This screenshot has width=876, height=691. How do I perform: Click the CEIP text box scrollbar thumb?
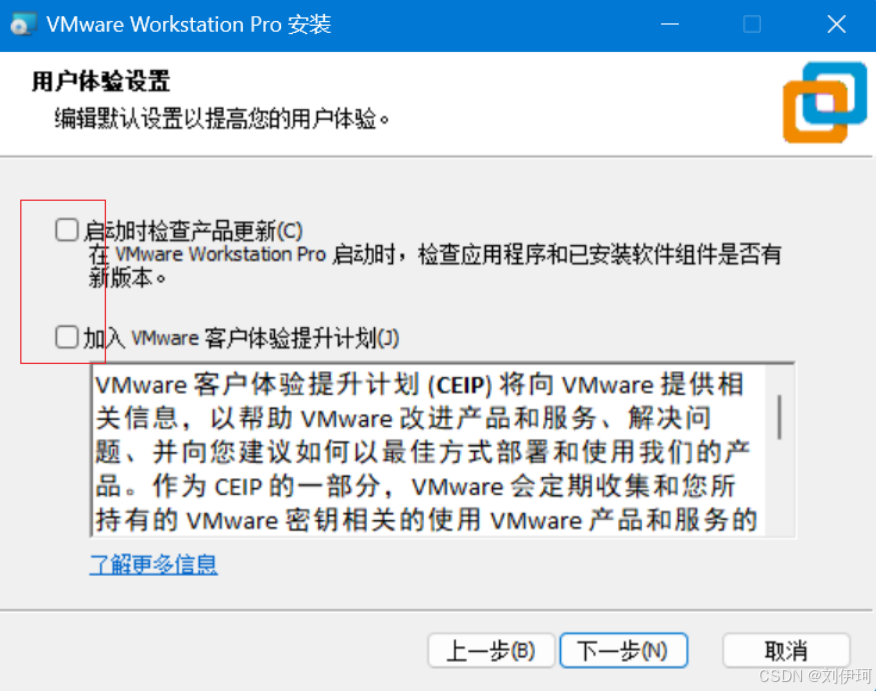(x=779, y=417)
